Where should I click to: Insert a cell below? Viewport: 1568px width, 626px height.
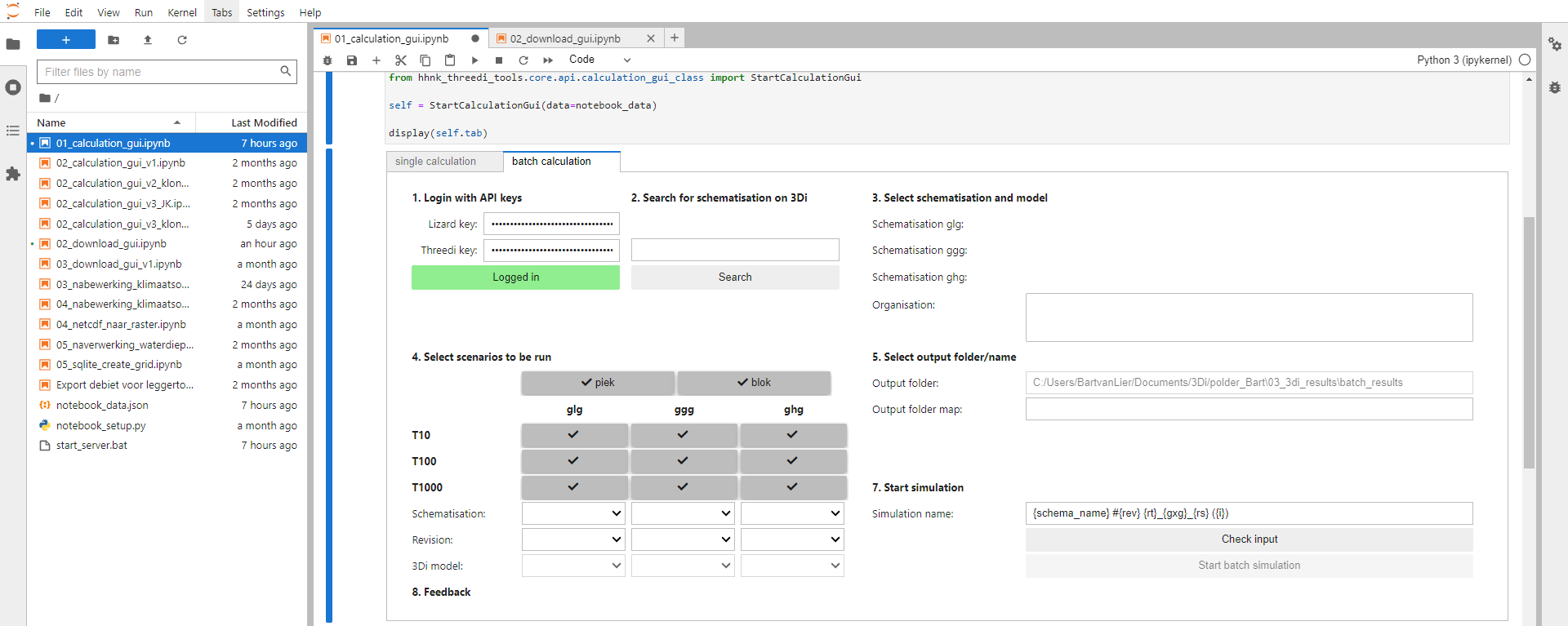[376, 60]
